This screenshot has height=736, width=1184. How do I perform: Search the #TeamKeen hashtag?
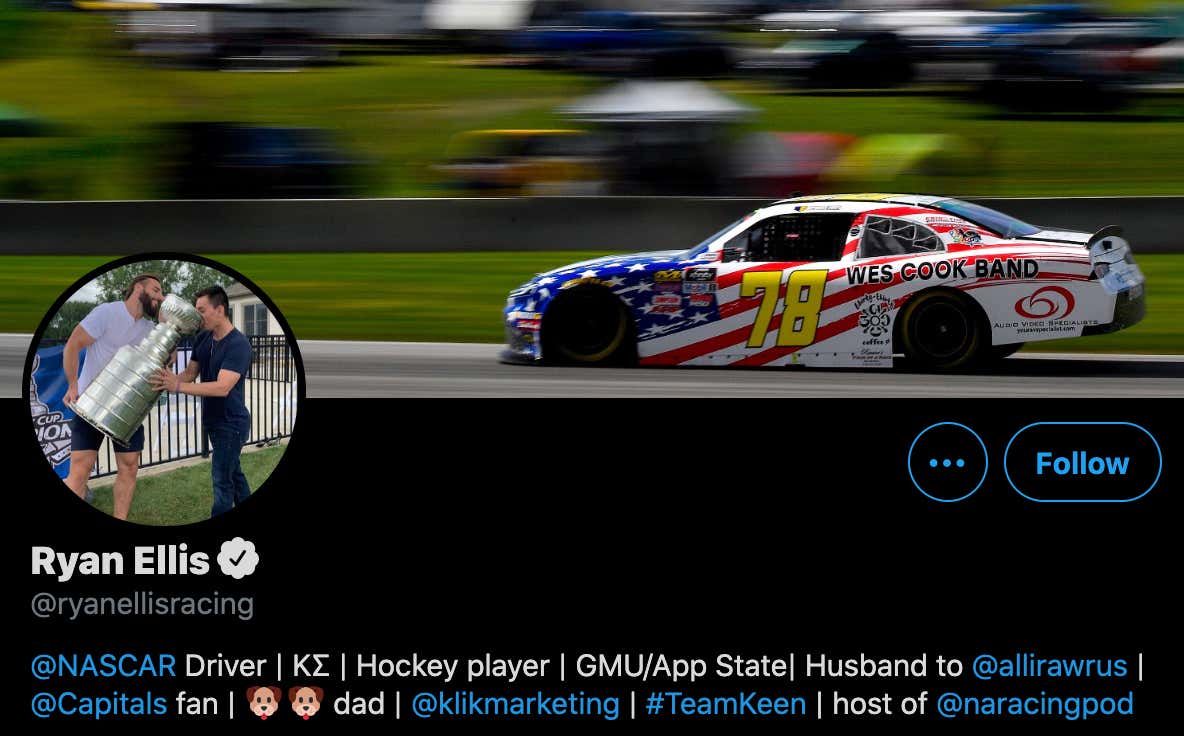point(726,704)
